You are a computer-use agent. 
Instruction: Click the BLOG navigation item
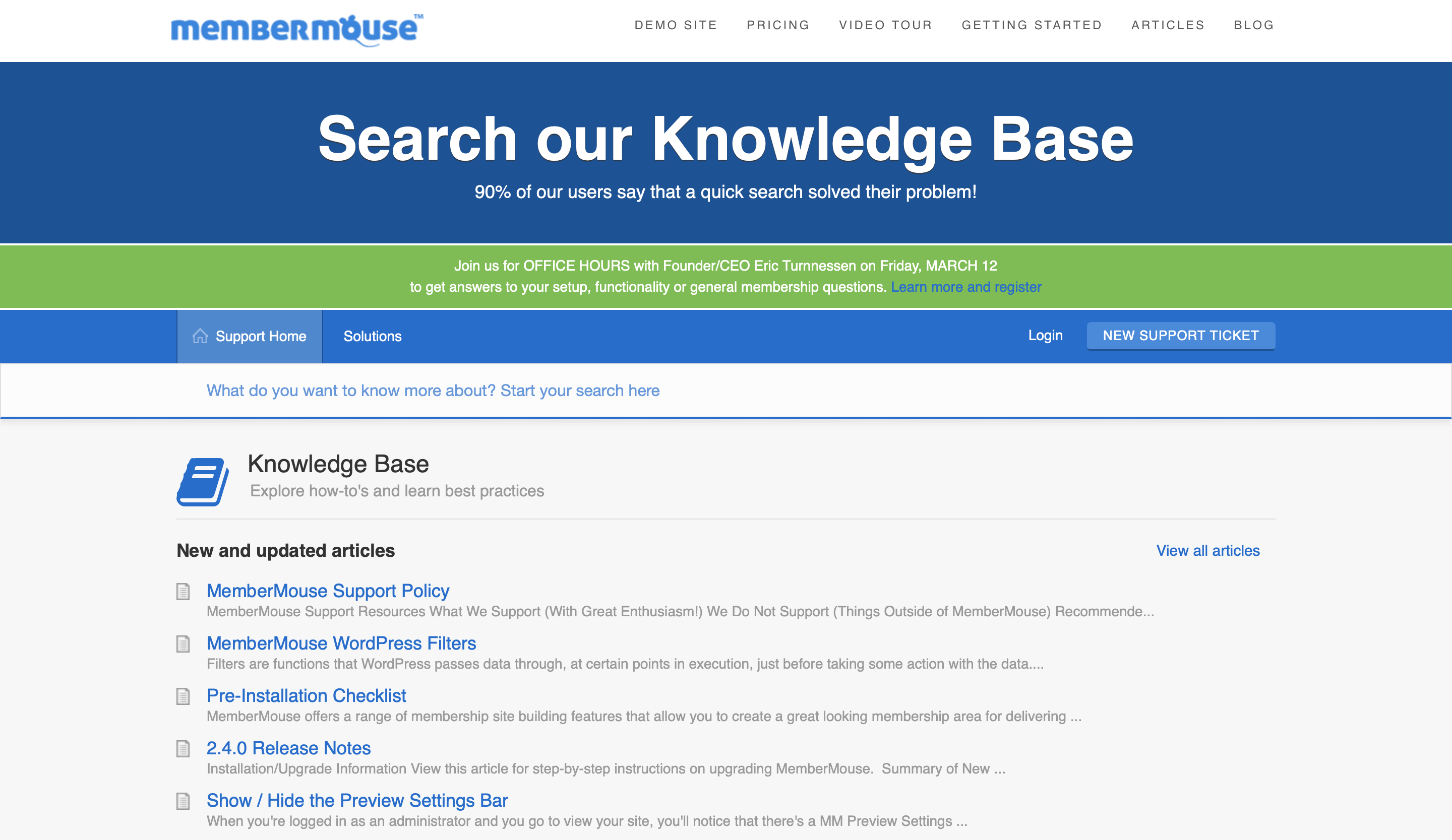(x=1253, y=25)
